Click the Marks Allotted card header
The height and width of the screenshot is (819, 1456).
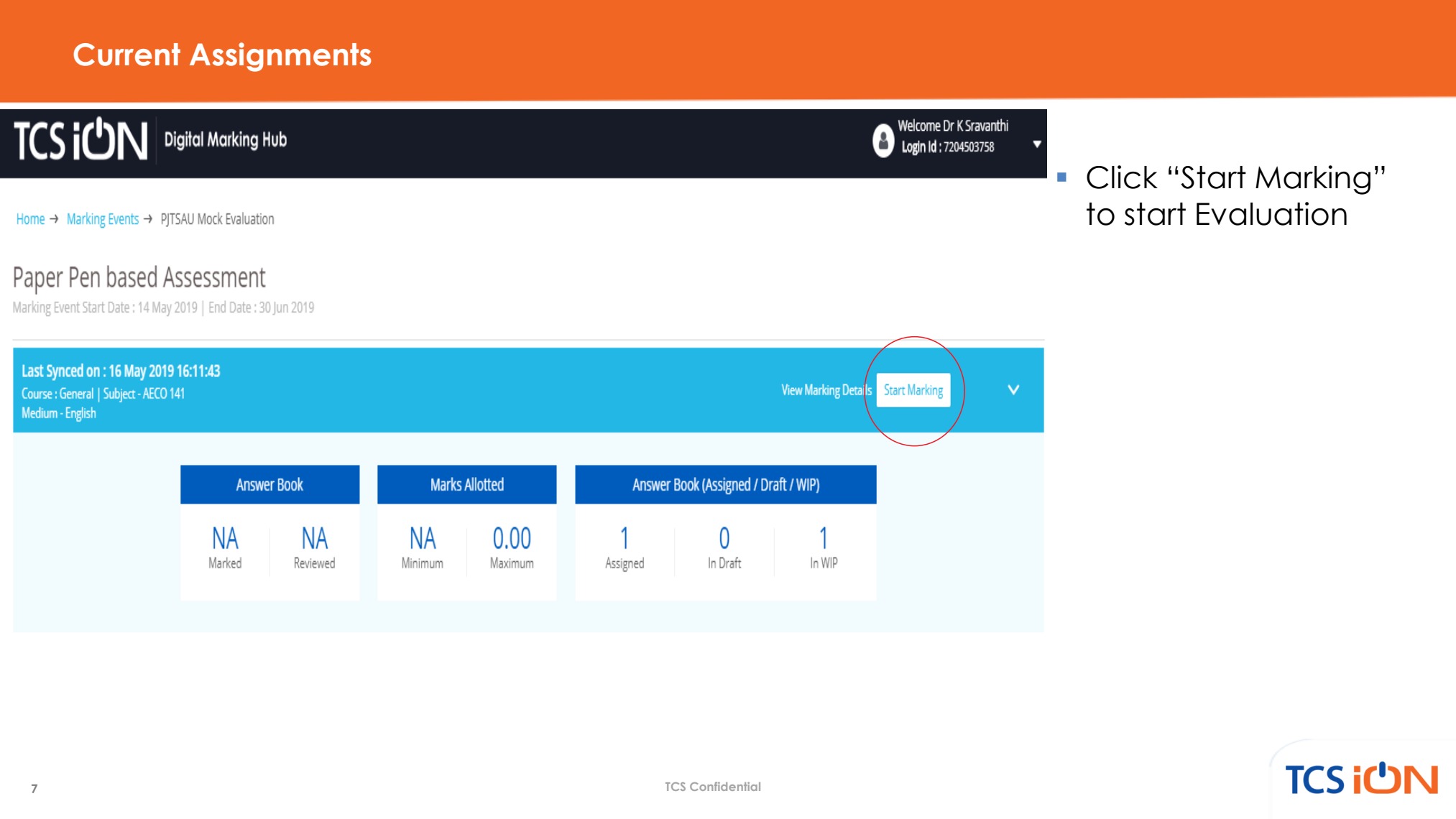(x=466, y=485)
